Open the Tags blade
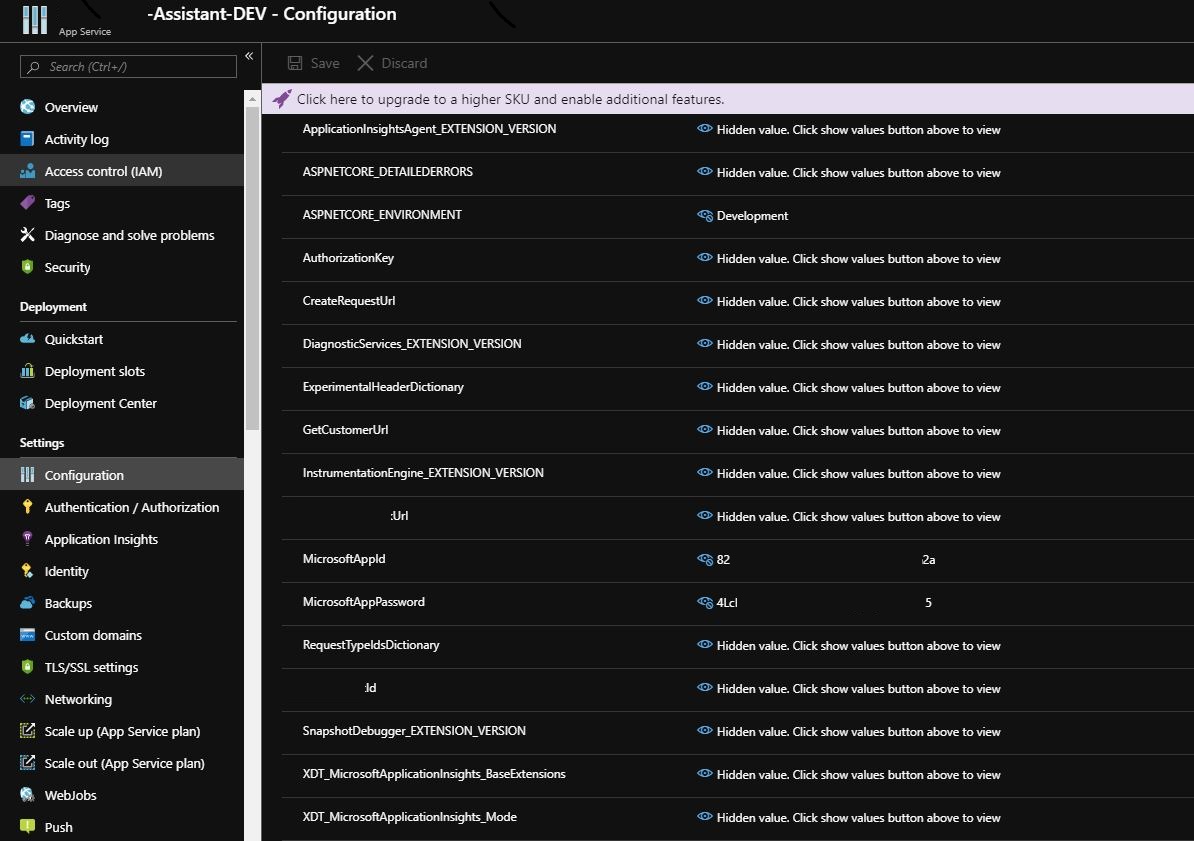Screen dimensions: 1194x841 (57, 203)
